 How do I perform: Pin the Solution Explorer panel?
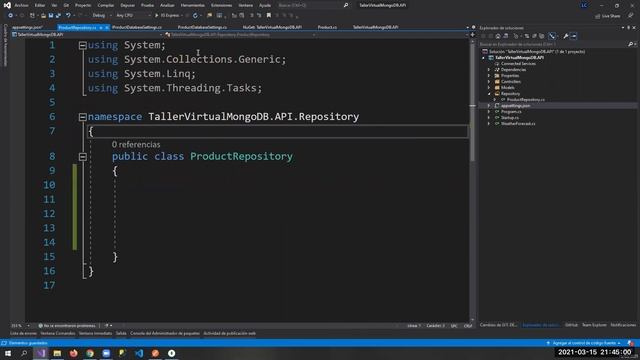coord(628,28)
